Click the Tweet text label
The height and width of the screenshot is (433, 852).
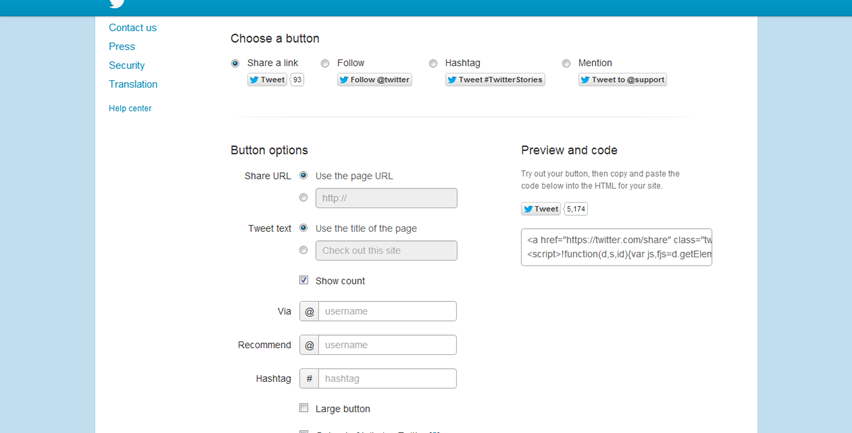pos(270,229)
